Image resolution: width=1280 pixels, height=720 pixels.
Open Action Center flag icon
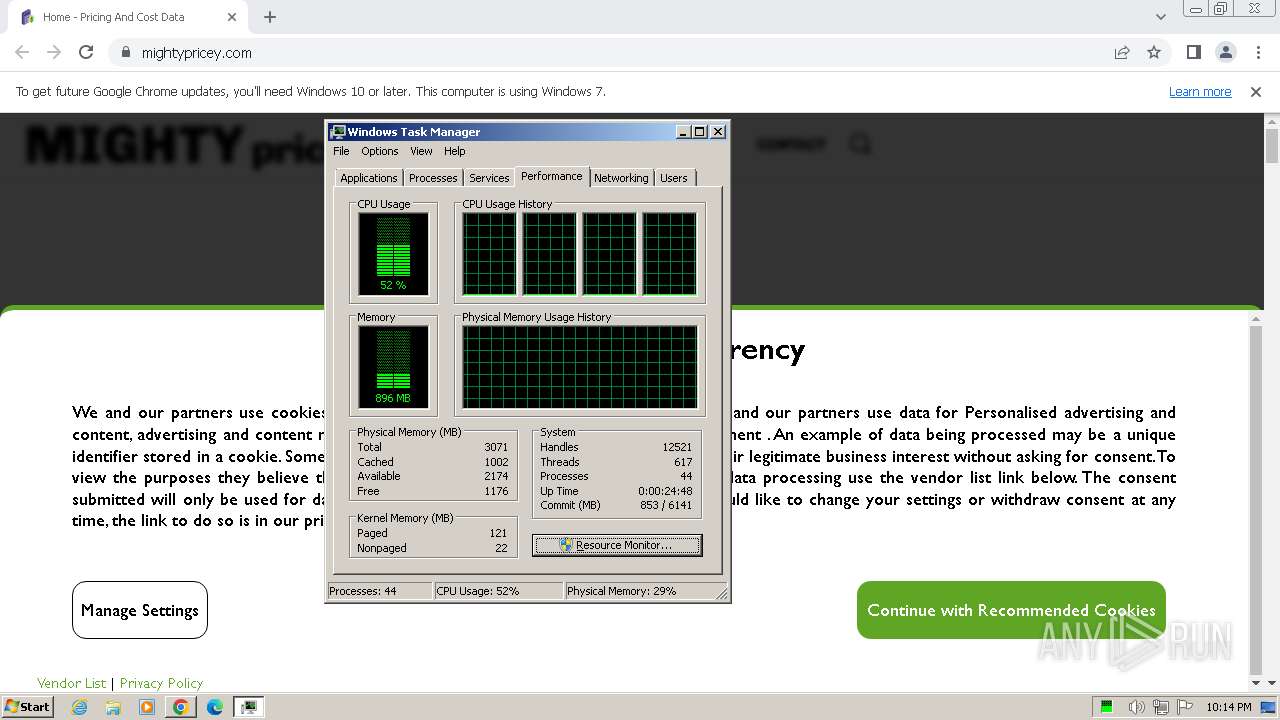pos(1186,707)
